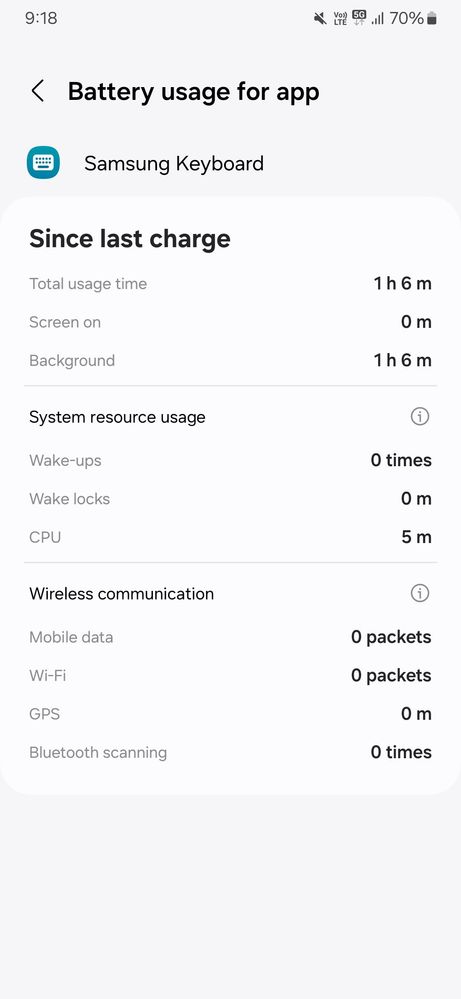Open the Samsung Keyboard app icon
Image resolution: width=461 pixels, height=999 pixels.
[x=43, y=162]
